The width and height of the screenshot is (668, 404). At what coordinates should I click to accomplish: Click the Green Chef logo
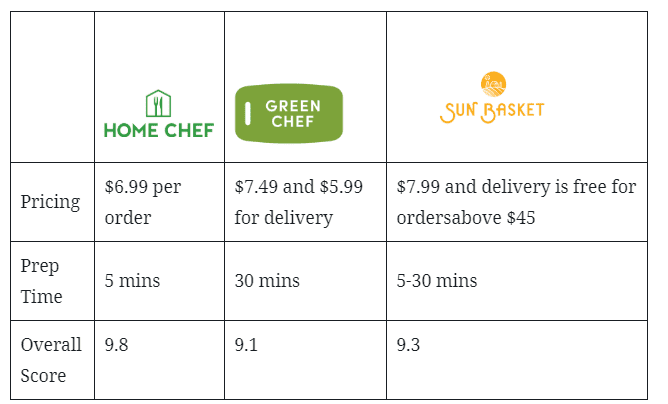point(289,113)
